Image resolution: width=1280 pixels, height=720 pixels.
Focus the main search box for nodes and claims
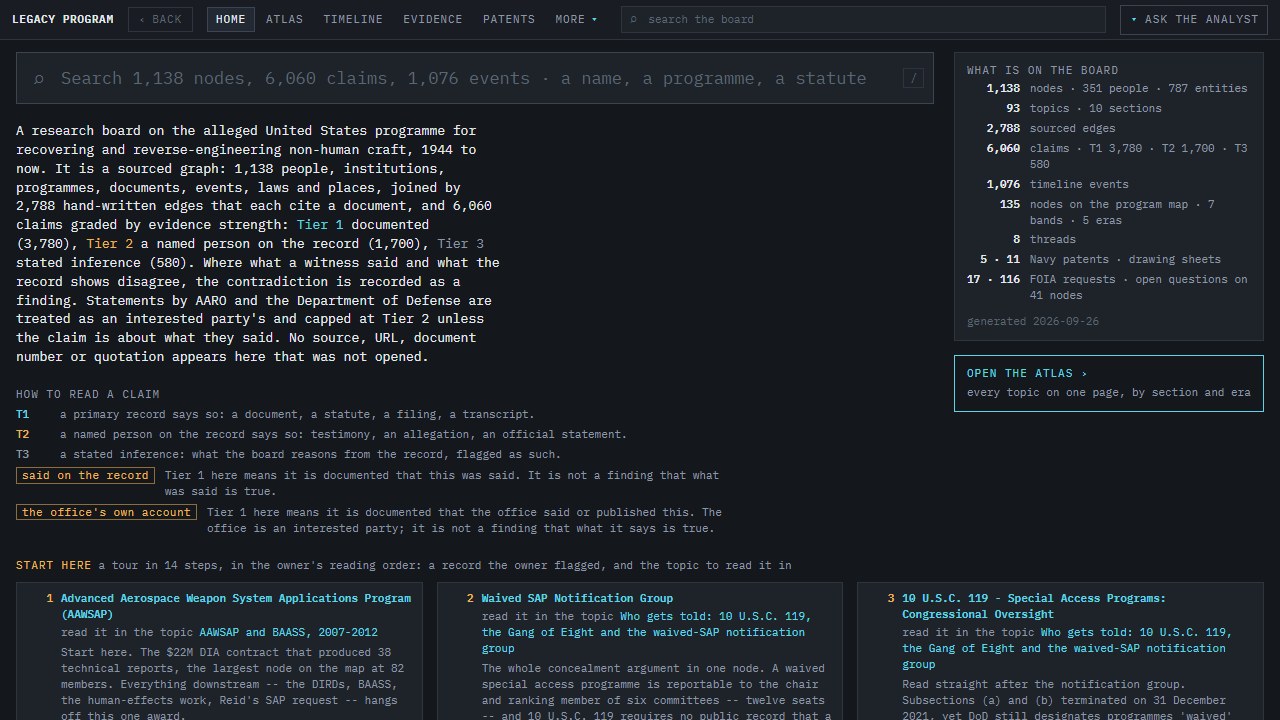click(475, 78)
